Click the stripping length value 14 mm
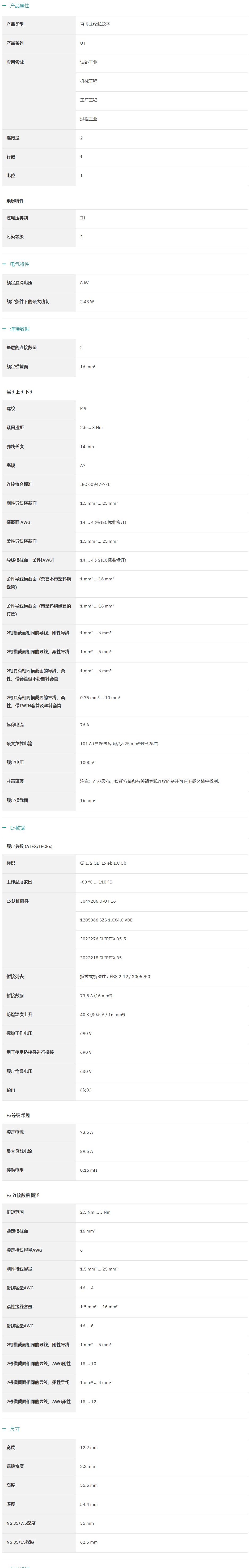 point(87,446)
